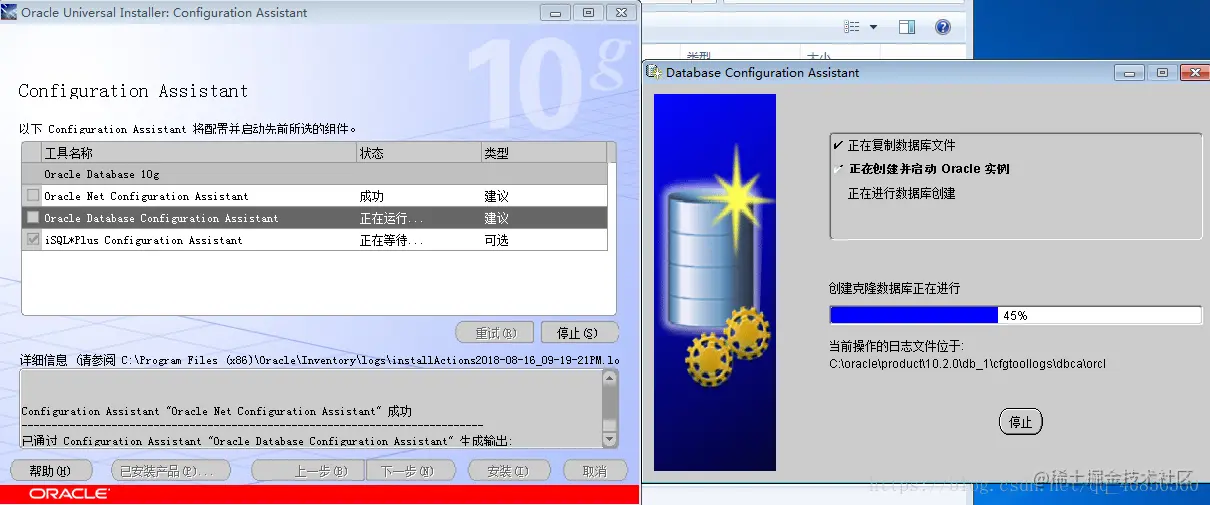Expand the view options dropdown arrow in Explorer
This screenshot has width=1210, height=505.
tap(873, 27)
